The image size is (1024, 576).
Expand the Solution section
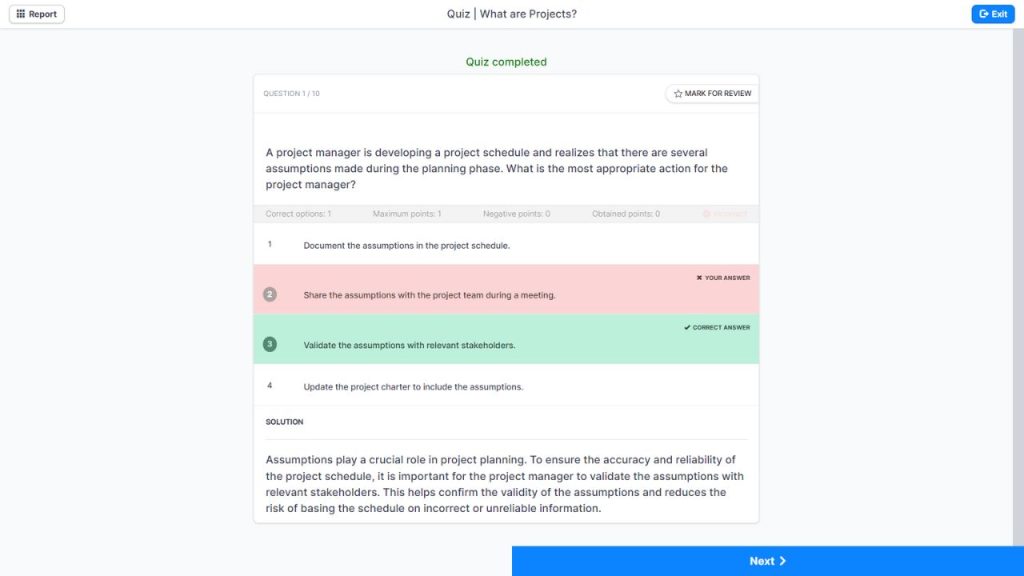click(x=283, y=422)
